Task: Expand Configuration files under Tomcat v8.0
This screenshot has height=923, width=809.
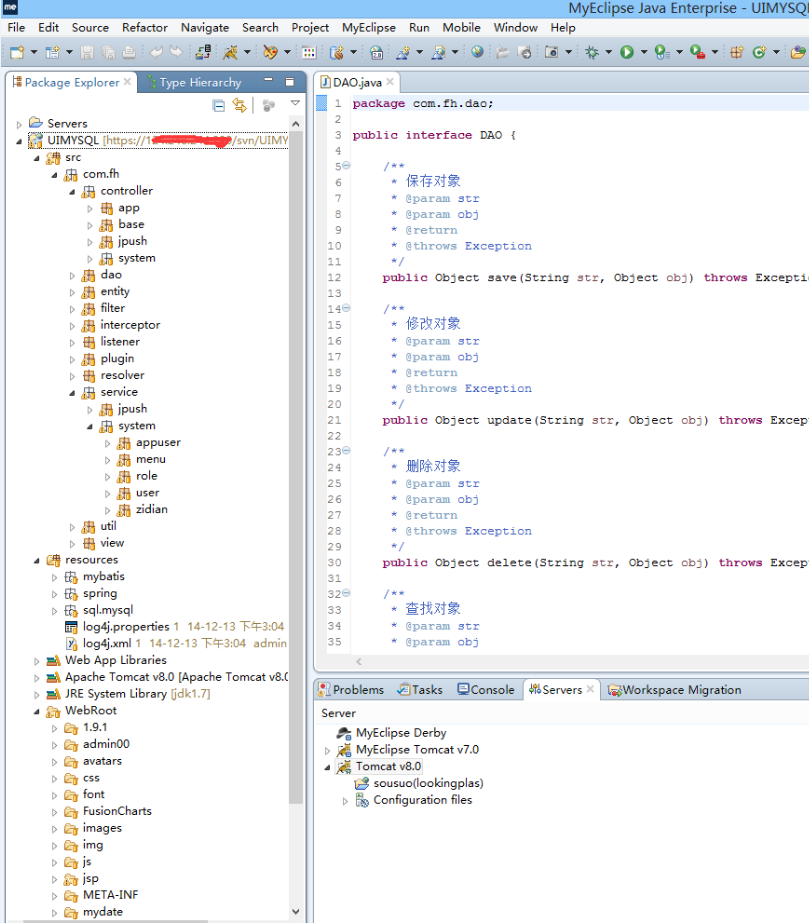Action: [345, 801]
